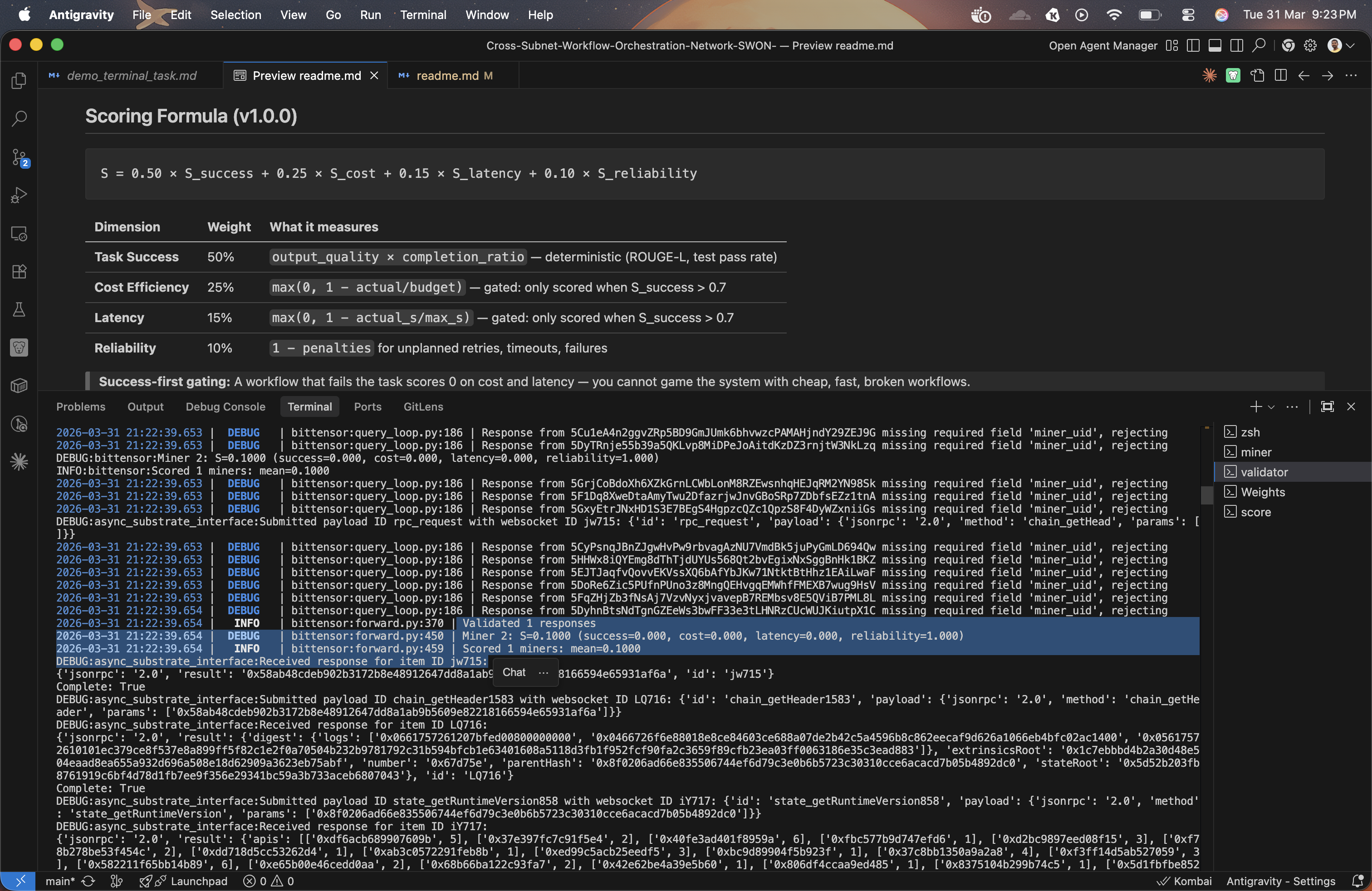The height and width of the screenshot is (891, 1372).
Task: Open the Search view in activity bar
Action: pyautogui.click(x=19, y=119)
